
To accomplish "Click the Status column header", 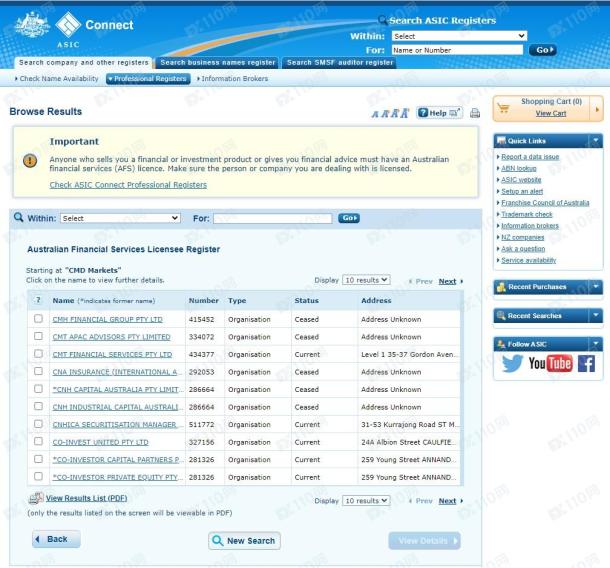I will [306, 300].
